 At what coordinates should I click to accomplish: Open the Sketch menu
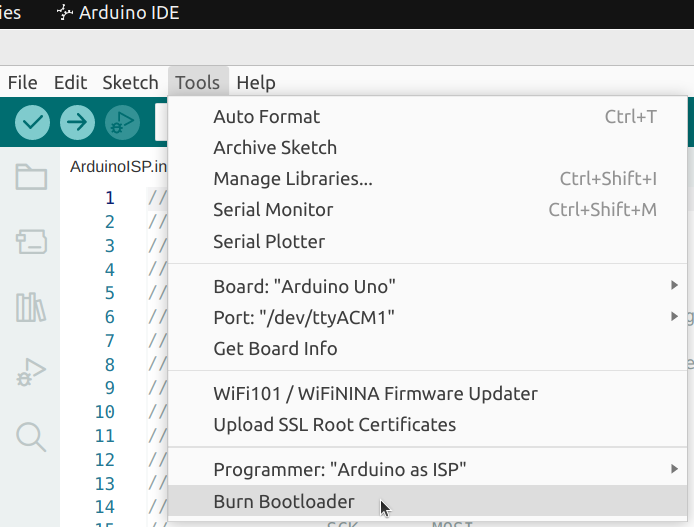130,83
